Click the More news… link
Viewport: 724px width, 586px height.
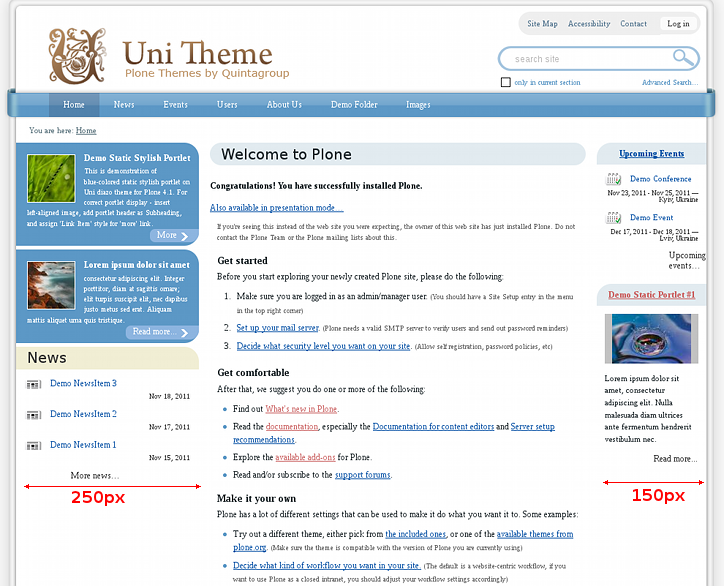coord(95,475)
